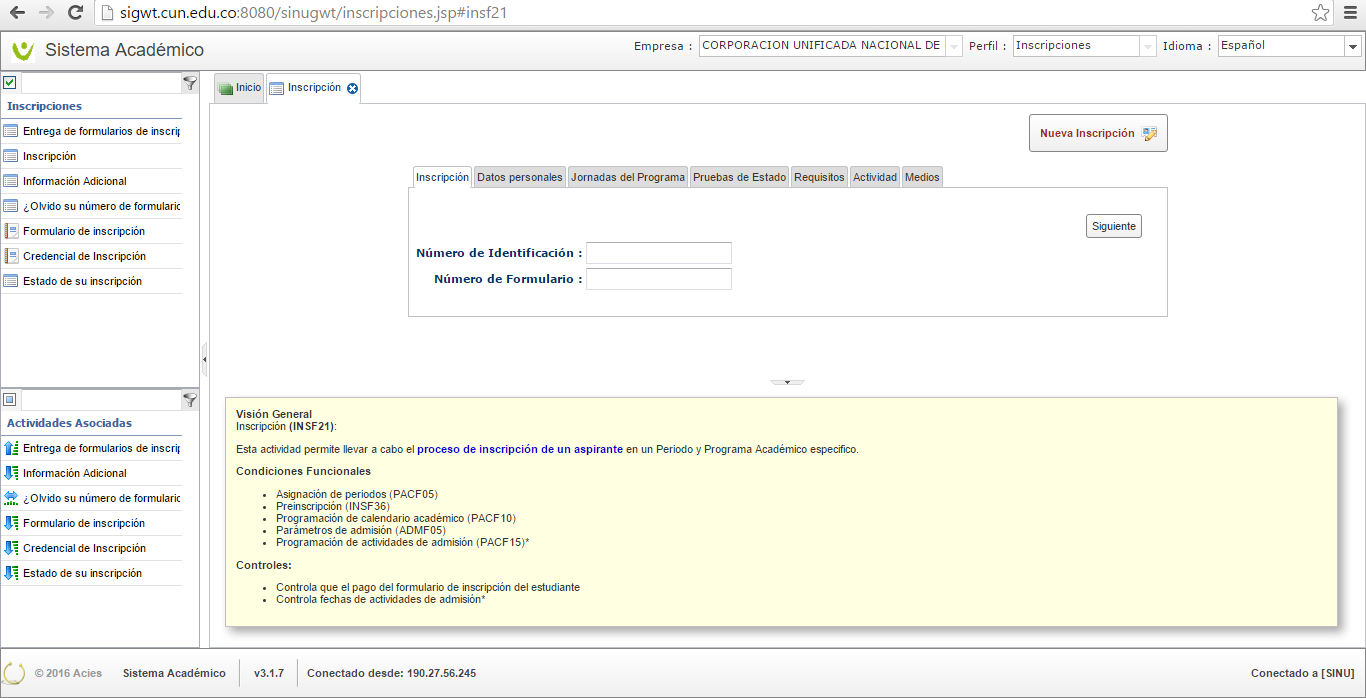Screen dimensions: 1366x698
Task: Click the filter funnel icon in Actividades Asociadas panel
Action: tap(190, 400)
